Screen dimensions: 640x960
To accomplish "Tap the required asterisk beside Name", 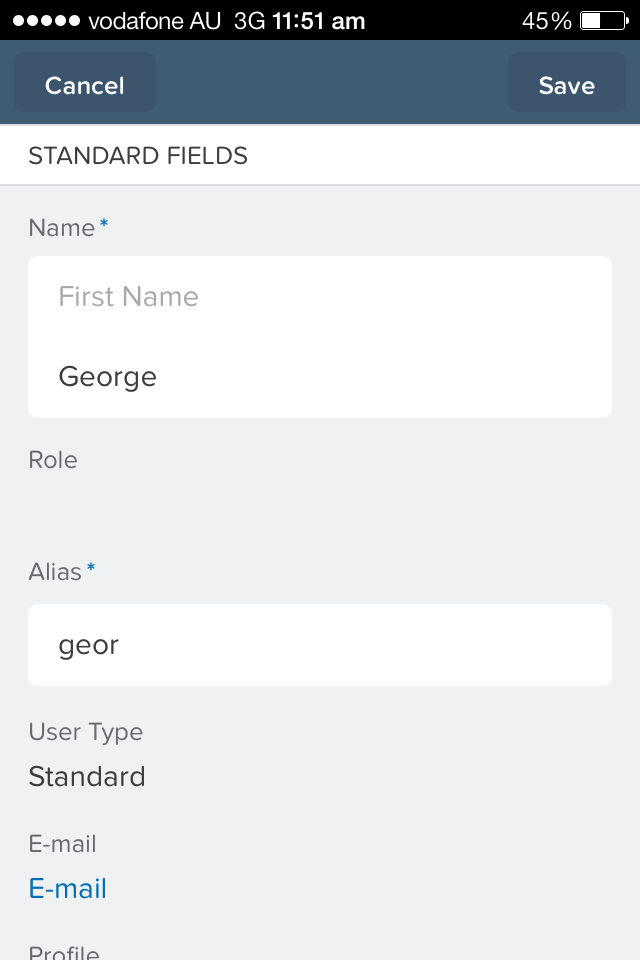I will tap(103, 226).
